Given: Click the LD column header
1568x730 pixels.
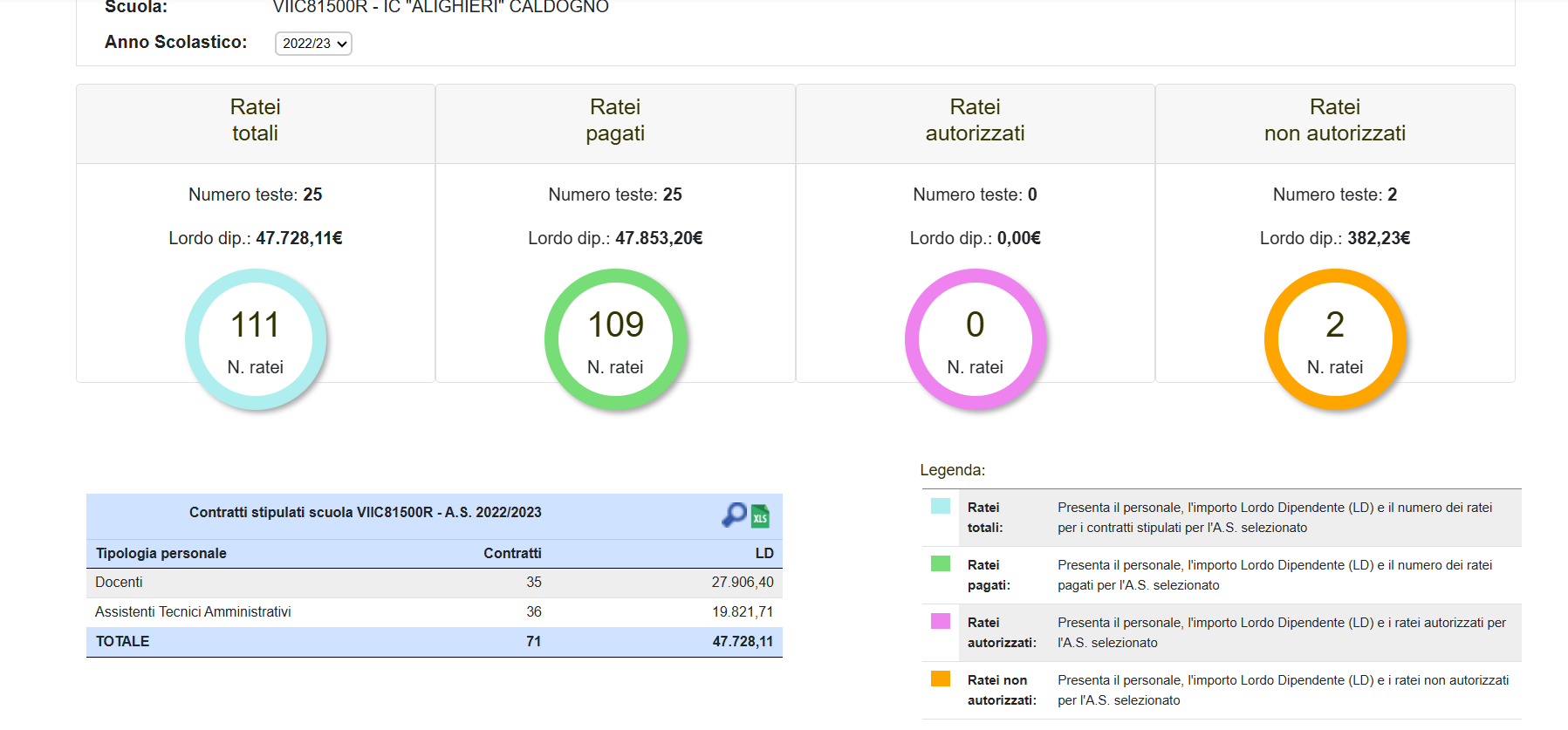Looking at the screenshot, I should [x=763, y=554].
